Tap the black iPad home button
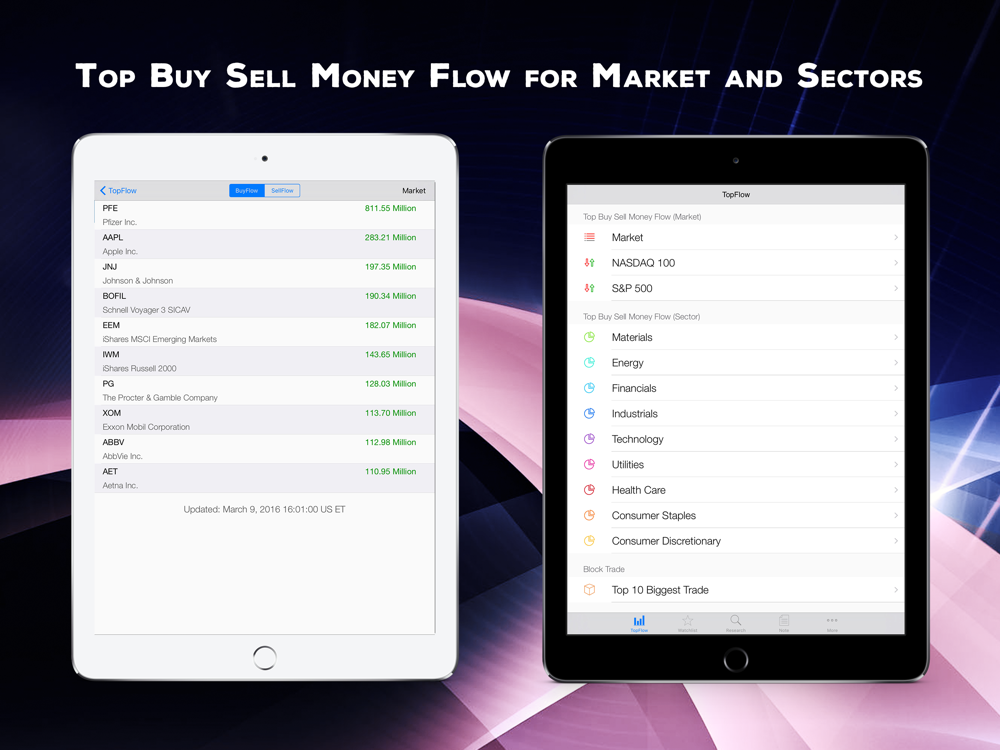This screenshot has width=1000, height=750. 735,659
